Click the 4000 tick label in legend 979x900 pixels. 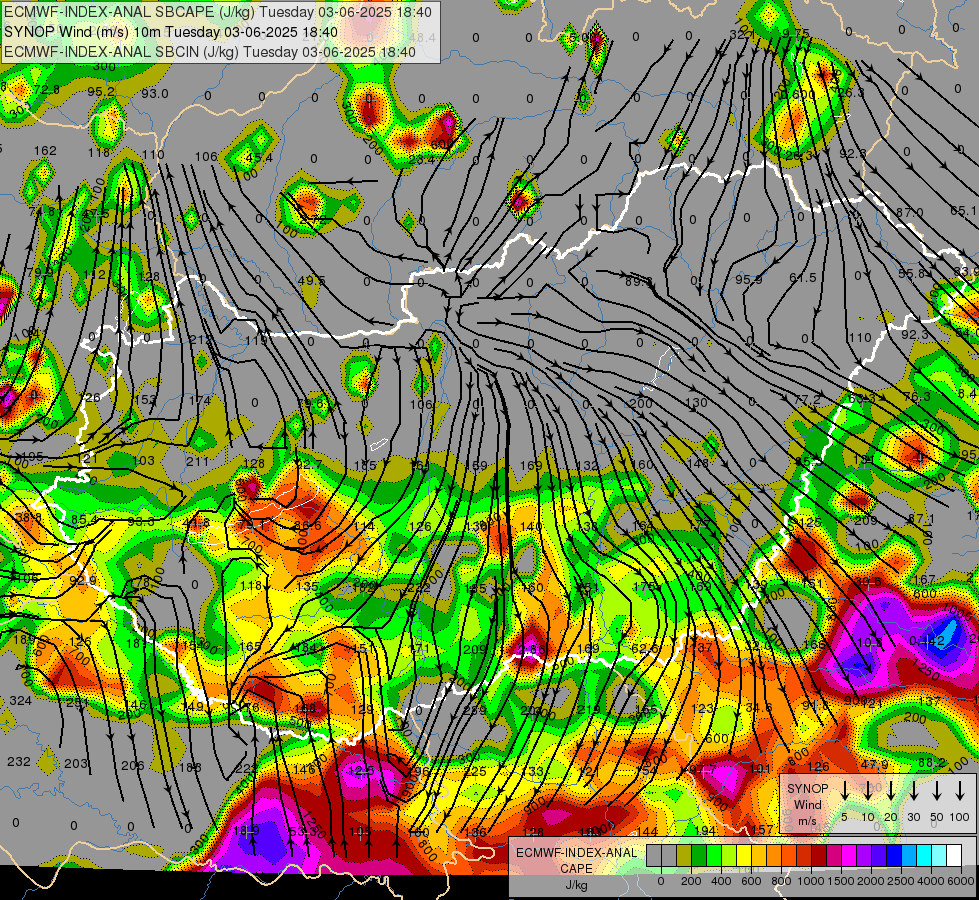931,881
